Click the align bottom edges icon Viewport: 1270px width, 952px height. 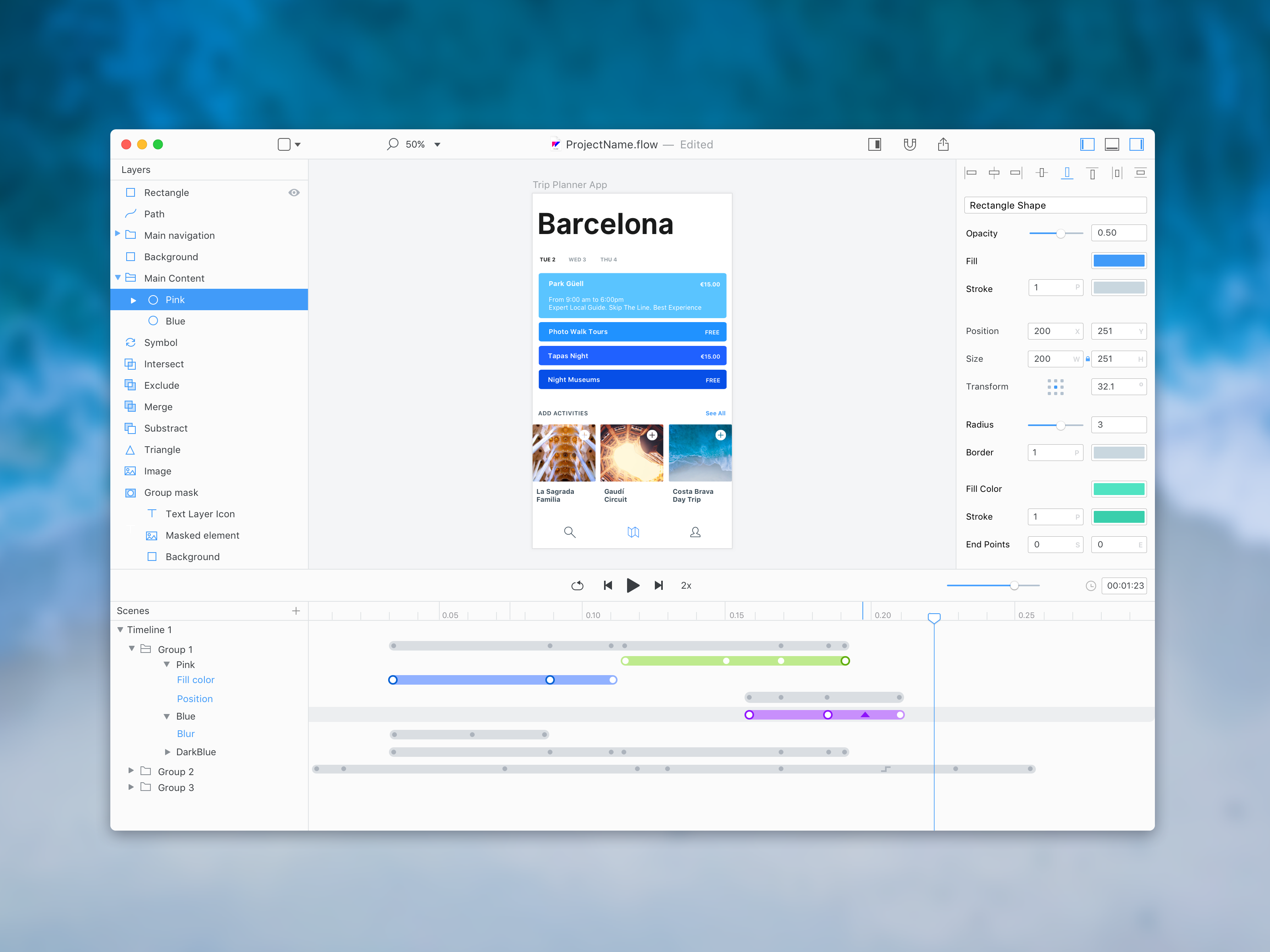point(1067,173)
